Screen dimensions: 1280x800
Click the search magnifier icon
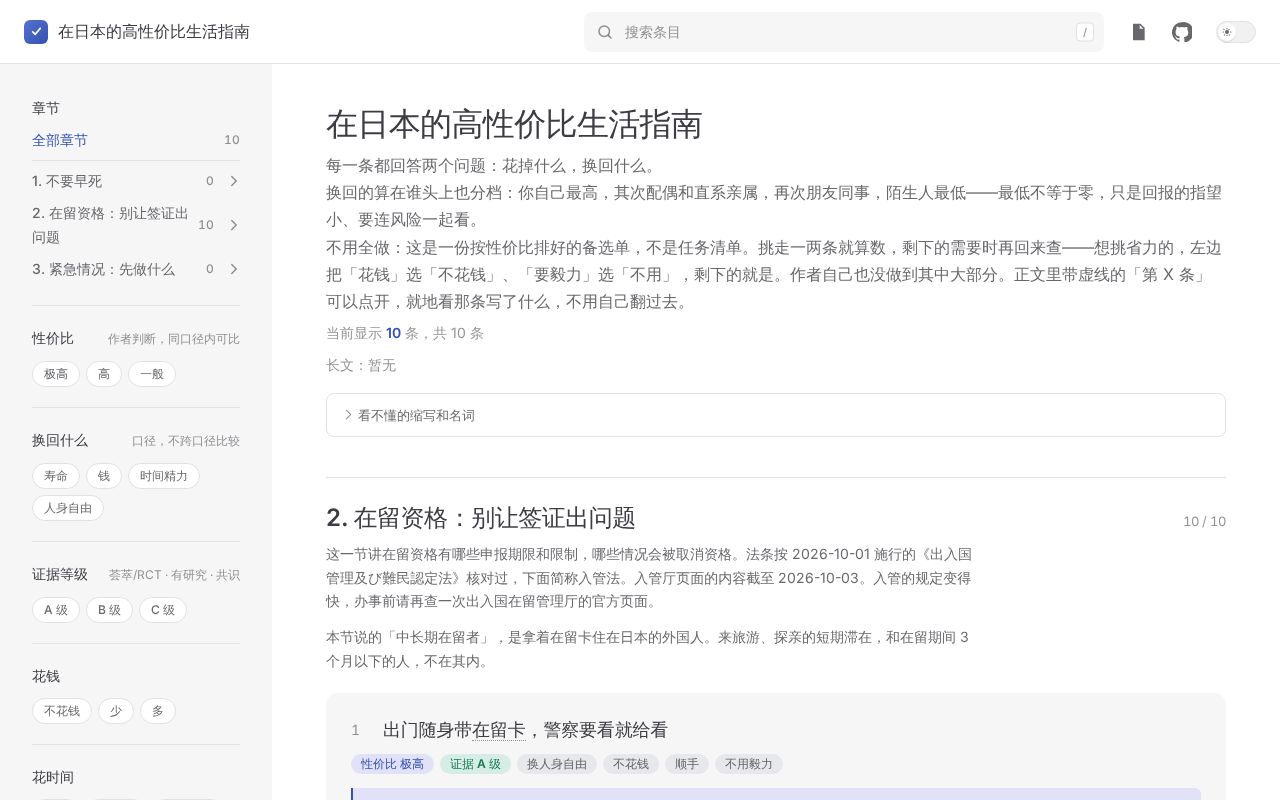605,32
